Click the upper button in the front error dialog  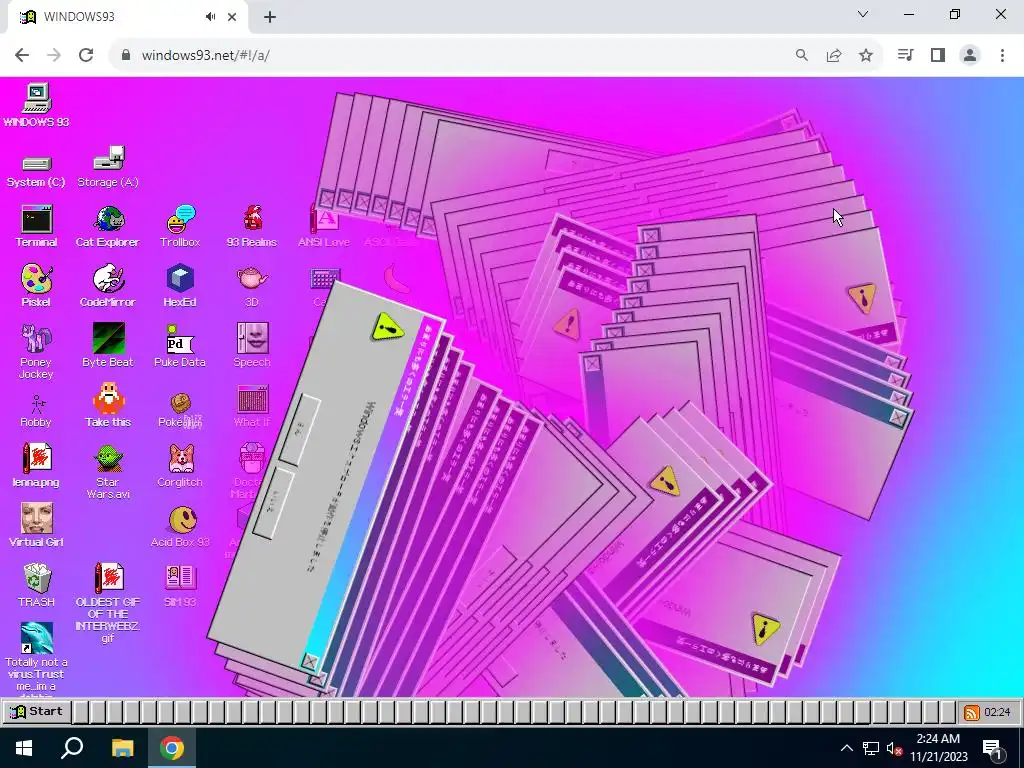coord(300,430)
